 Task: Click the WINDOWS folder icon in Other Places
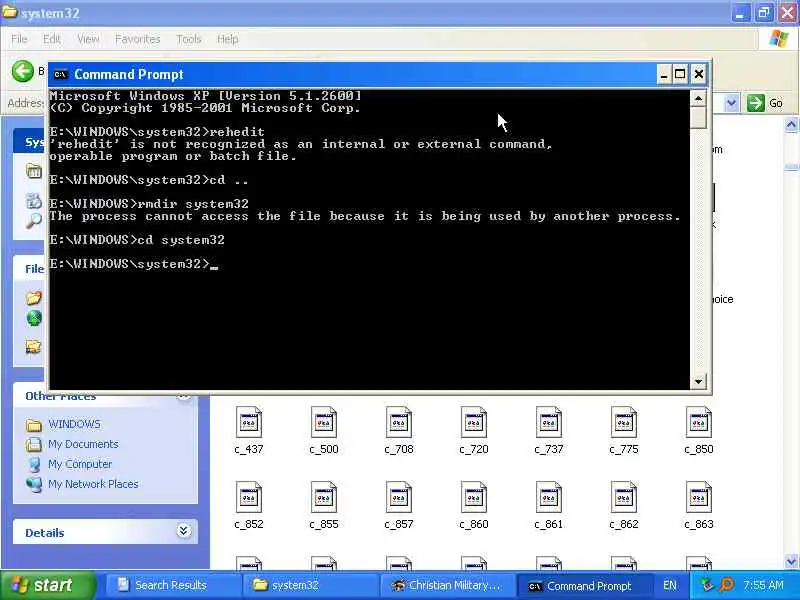pos(34,424)
